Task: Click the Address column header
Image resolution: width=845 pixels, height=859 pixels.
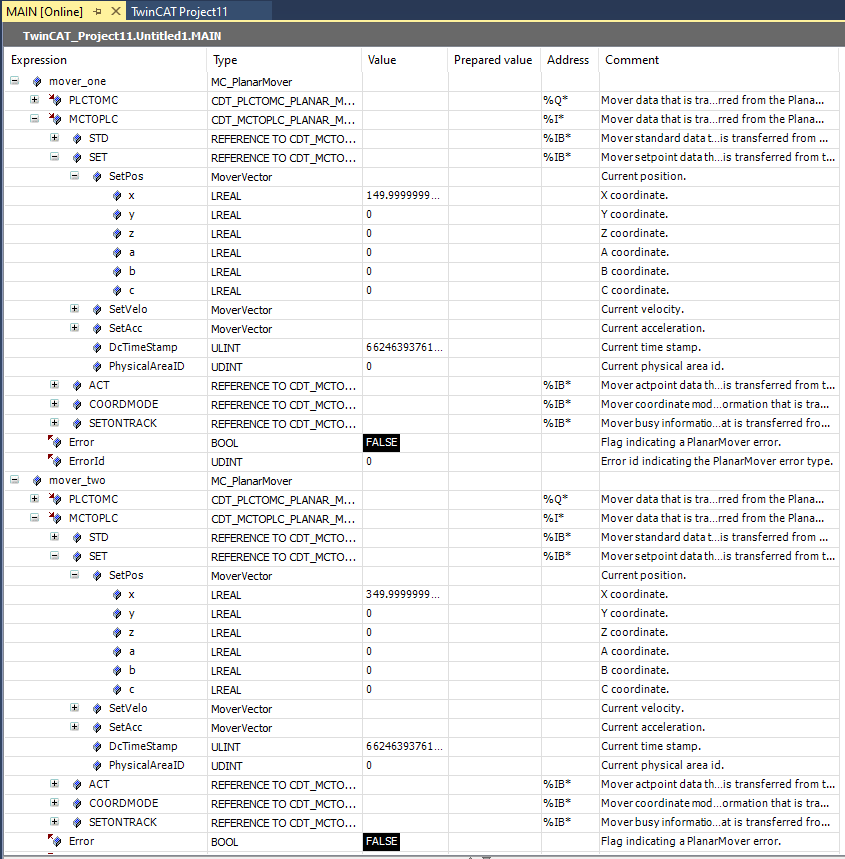Action: pos(568,60)
